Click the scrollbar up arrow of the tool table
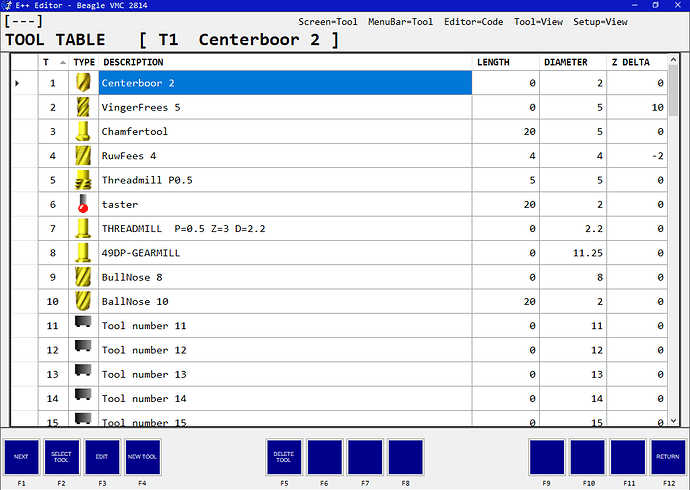Viewport: 690px width, 490px height. click(673, 59)
